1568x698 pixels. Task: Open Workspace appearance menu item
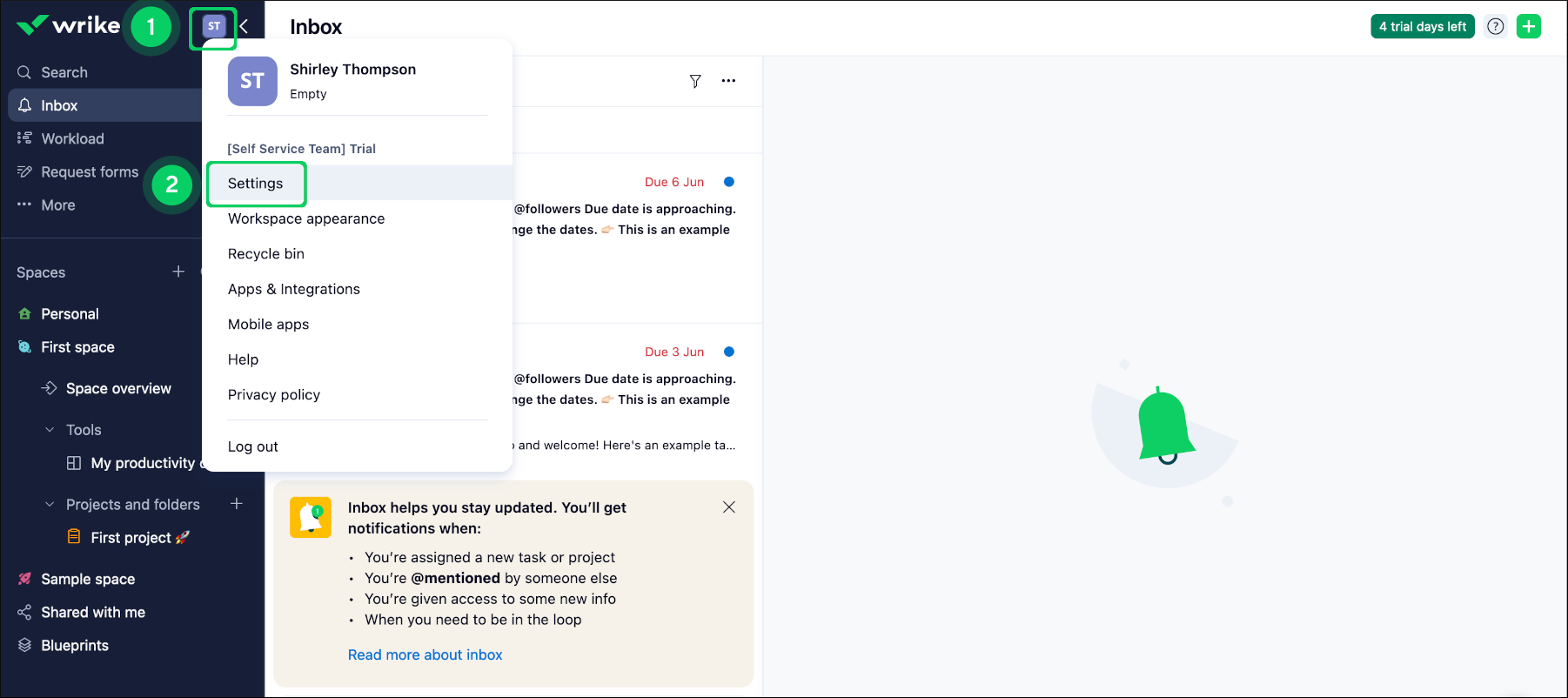(306, 218)
